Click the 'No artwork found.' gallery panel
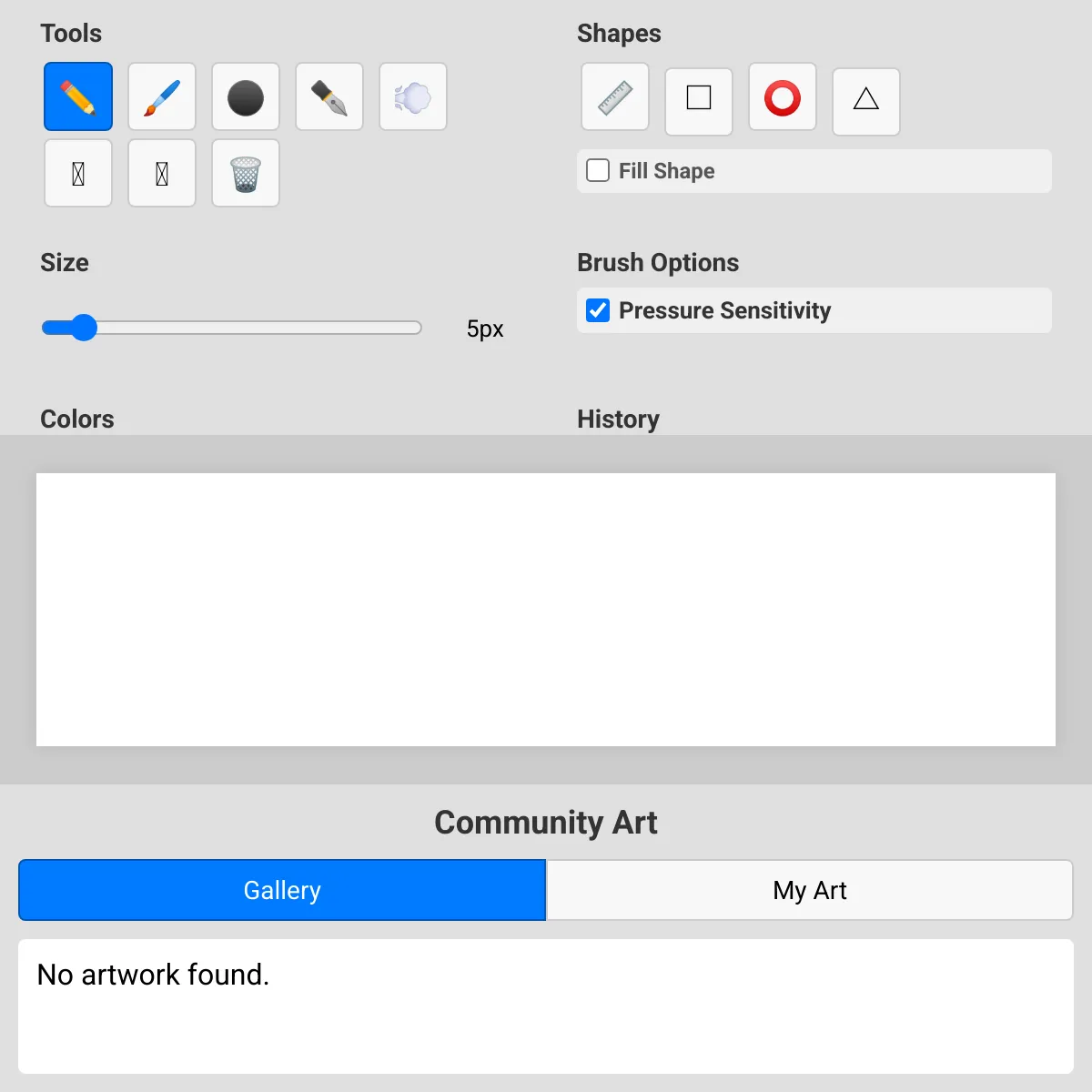The width and height of the screenshot is (1092, 1092). pyautogui.click(x=546, y=1006)
